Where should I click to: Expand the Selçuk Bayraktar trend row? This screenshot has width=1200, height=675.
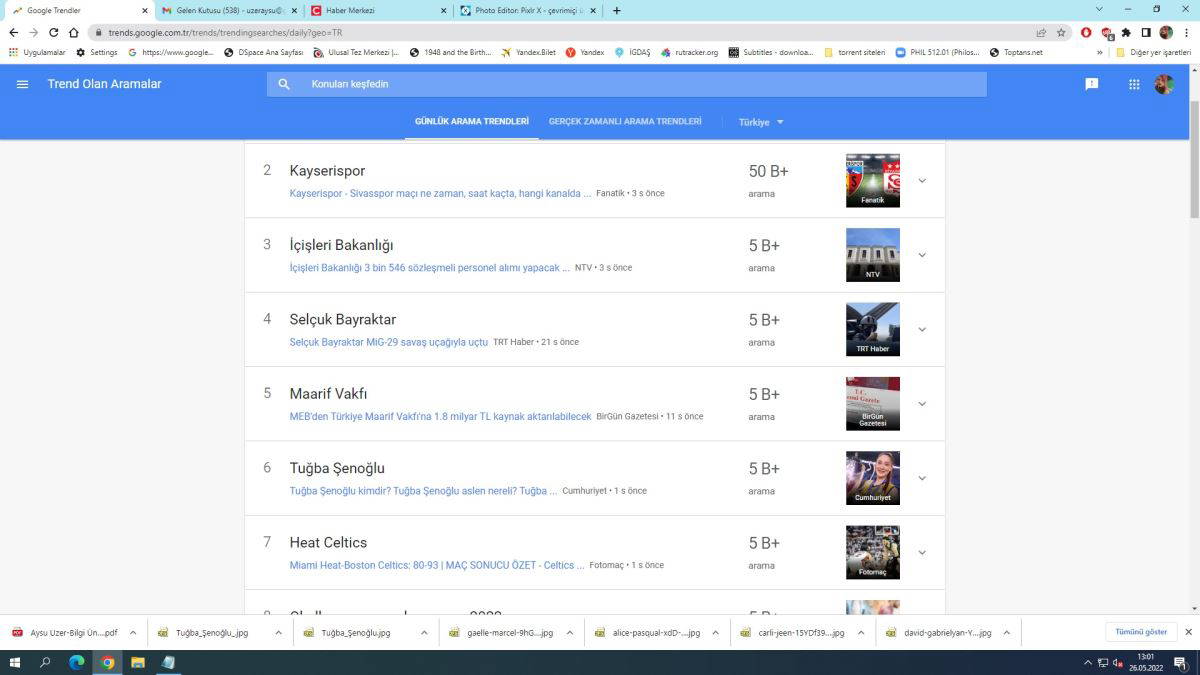click(922, 329)
